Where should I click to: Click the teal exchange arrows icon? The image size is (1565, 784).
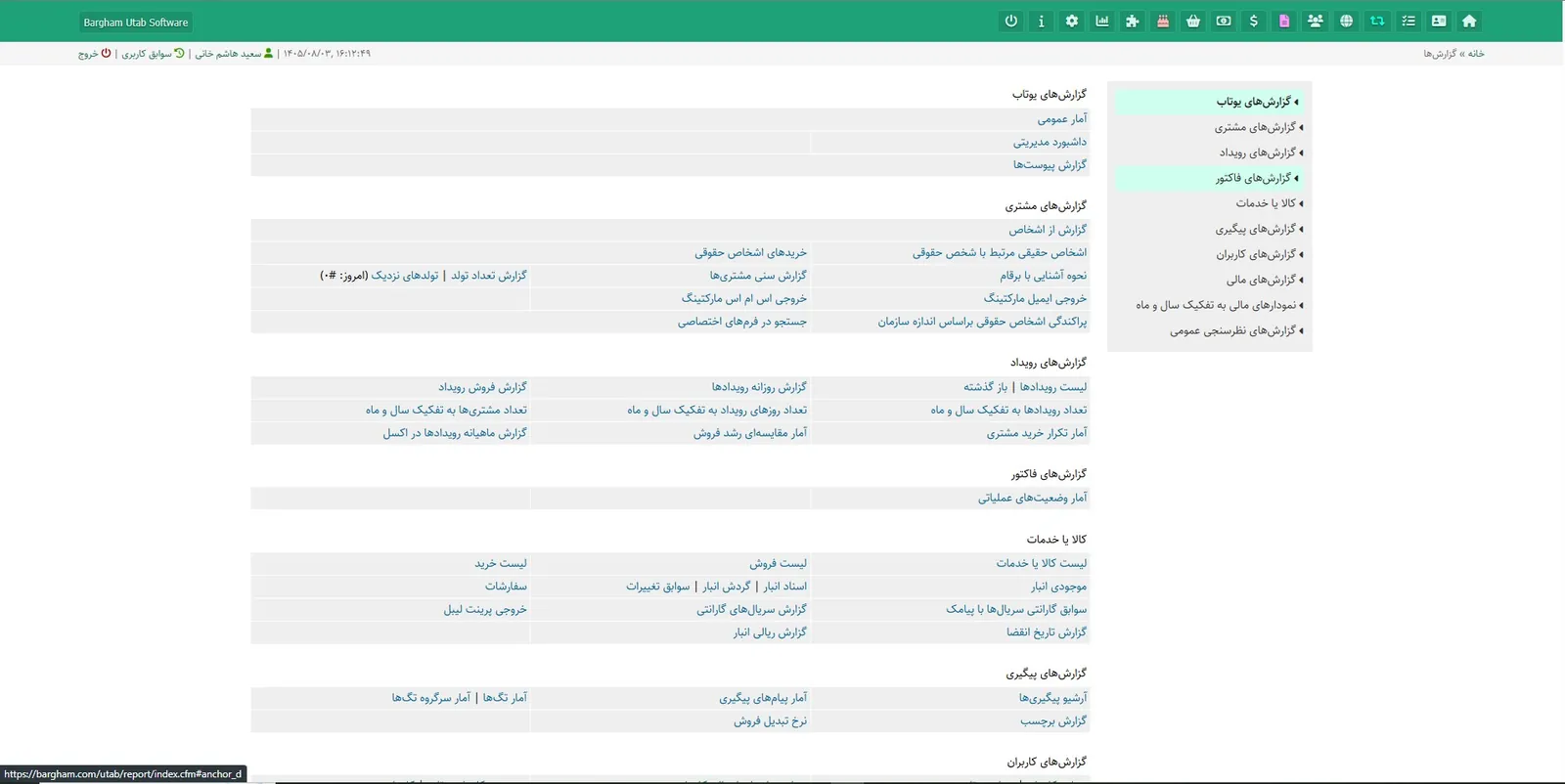[x=1377, y=22]
